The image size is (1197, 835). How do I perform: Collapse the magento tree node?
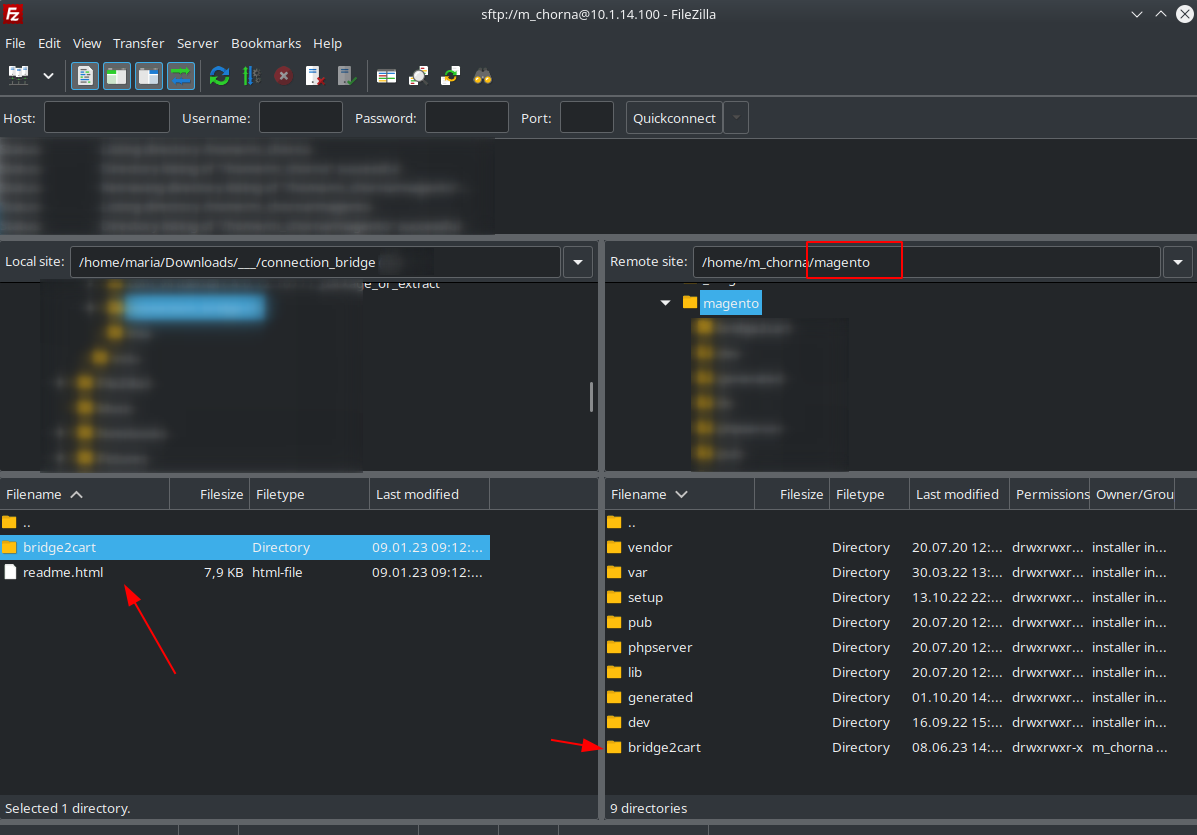tap(666, 303)
